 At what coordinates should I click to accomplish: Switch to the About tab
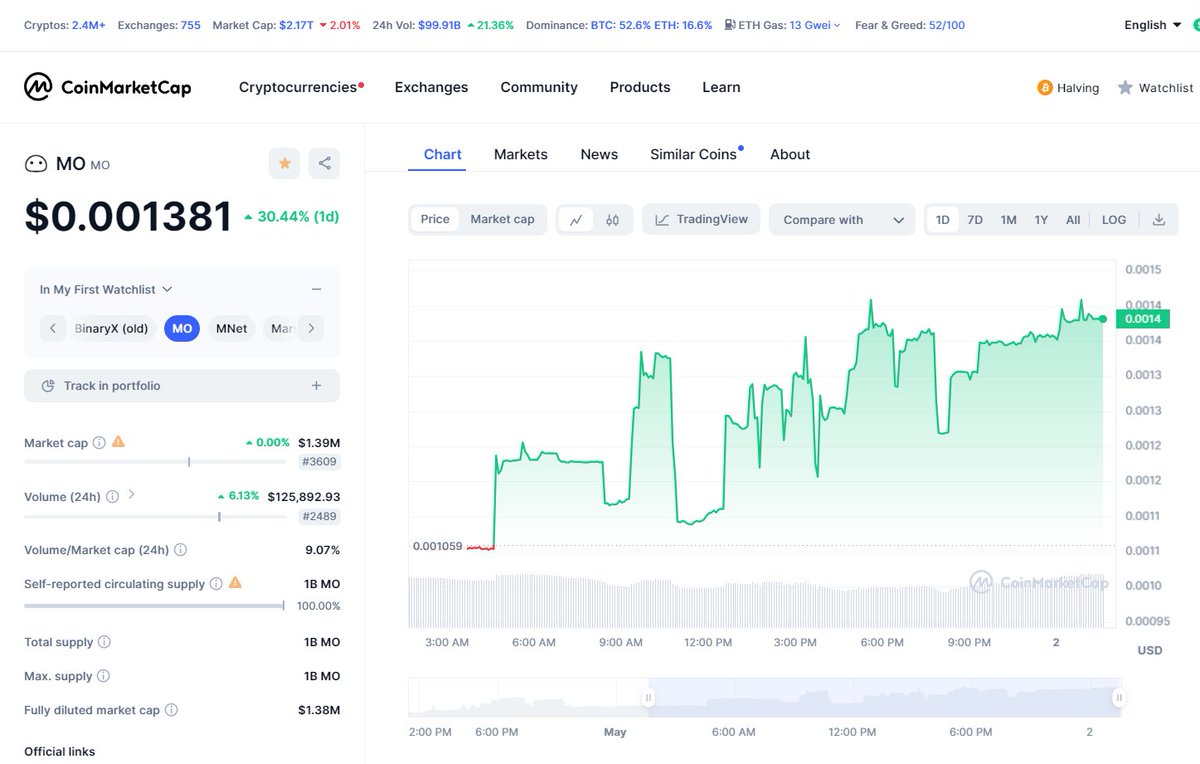pos(790,154)
